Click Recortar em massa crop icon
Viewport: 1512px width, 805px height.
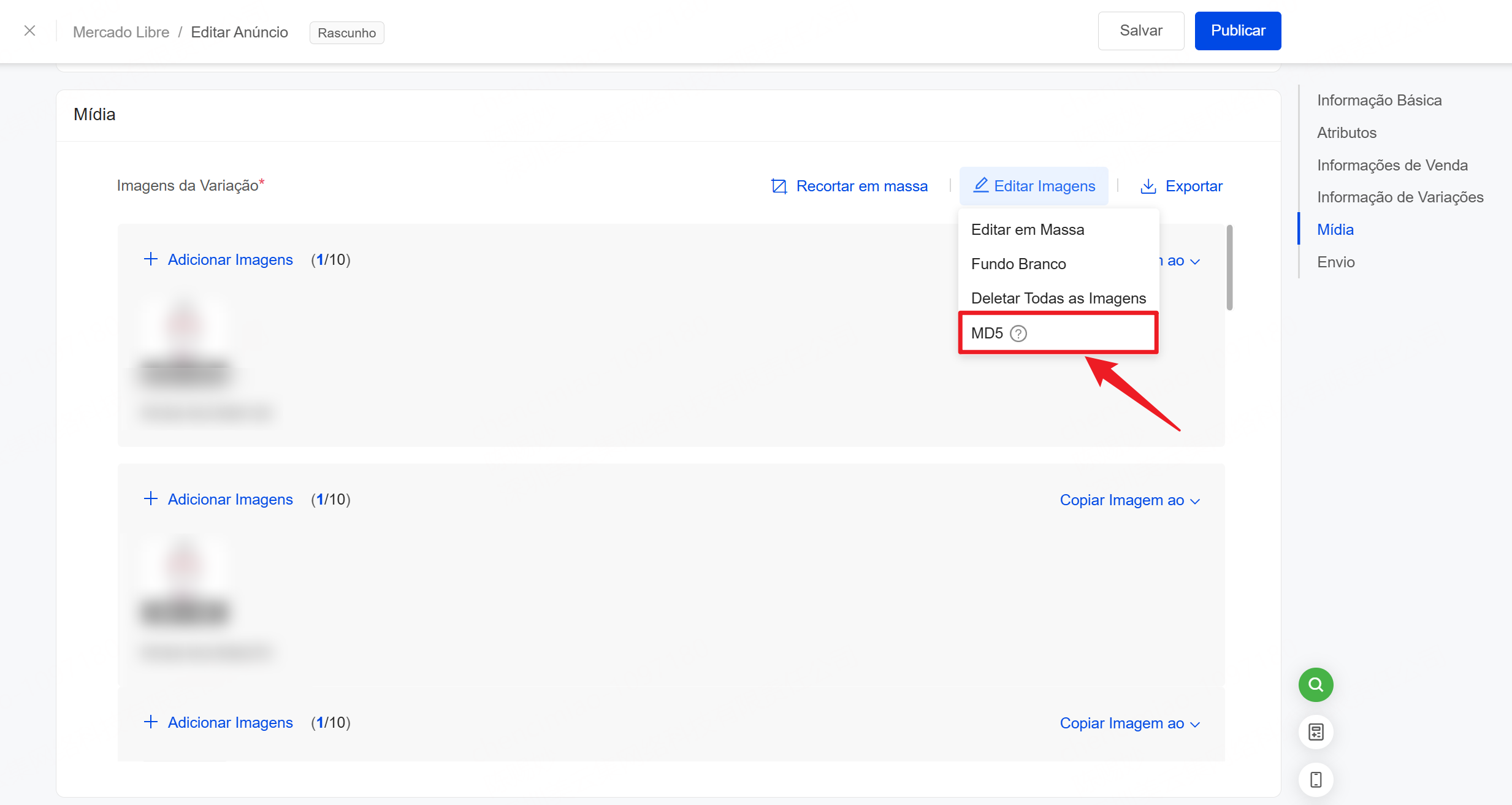779,186
